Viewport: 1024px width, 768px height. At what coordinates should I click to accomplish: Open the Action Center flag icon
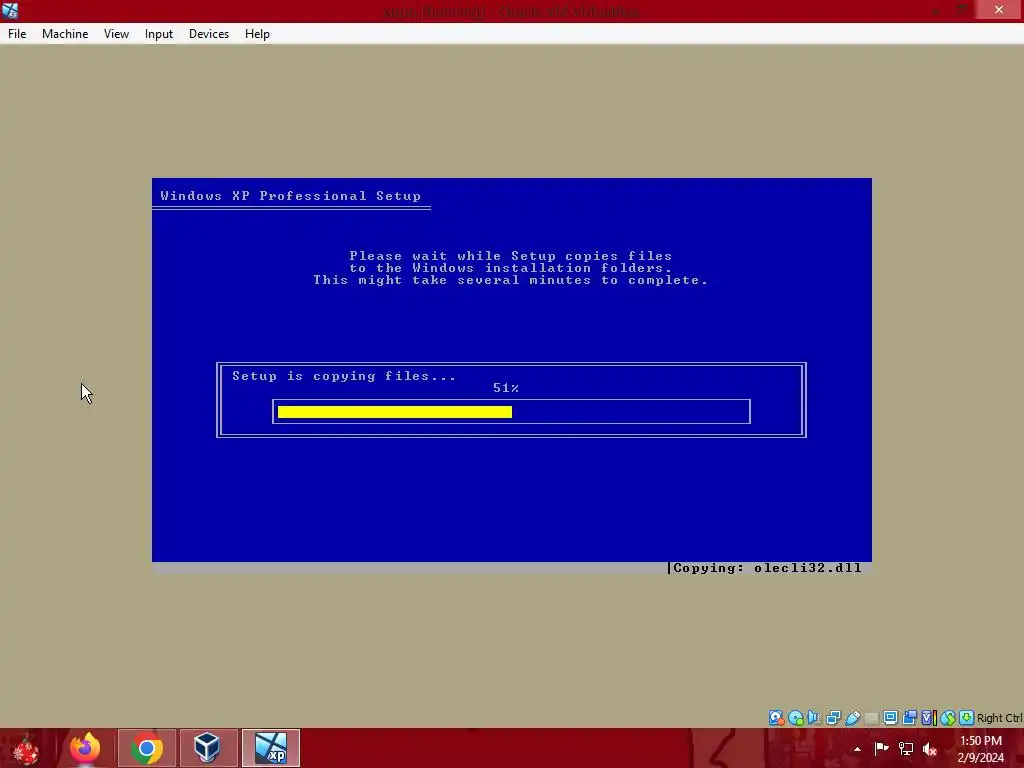(881, 748)
